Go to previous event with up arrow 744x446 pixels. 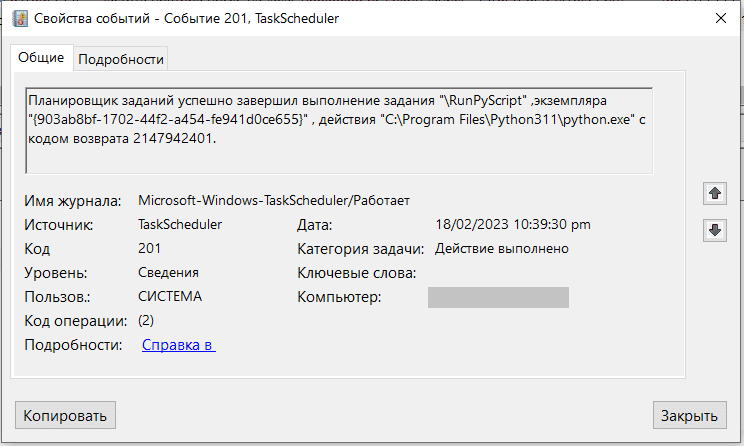[714, 192]
